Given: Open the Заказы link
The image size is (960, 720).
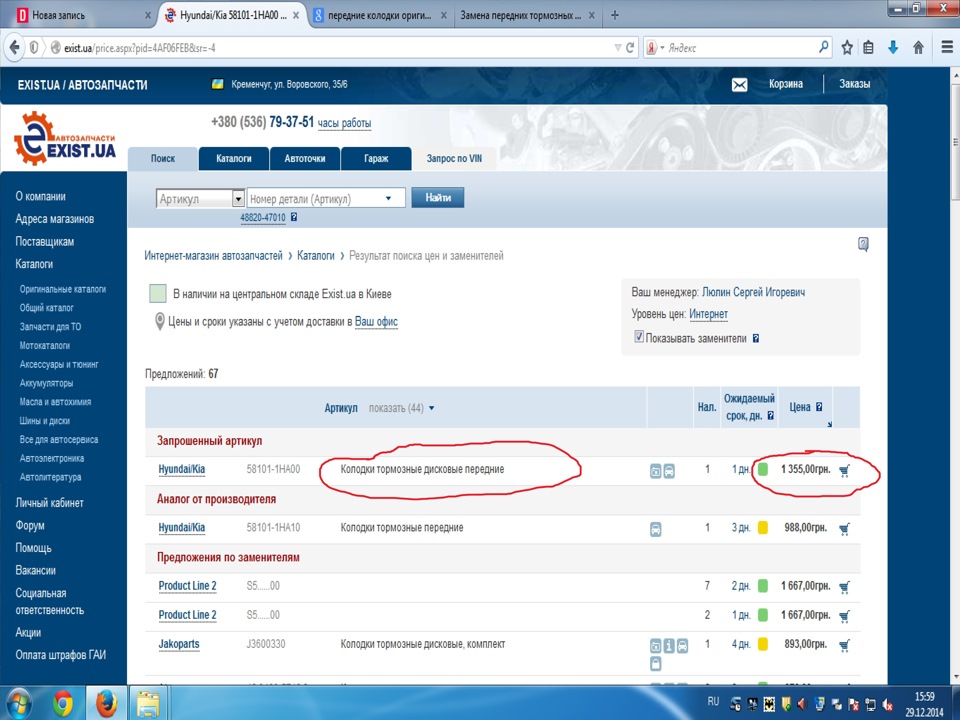Looking at the screenshot, I should (854, 84).
